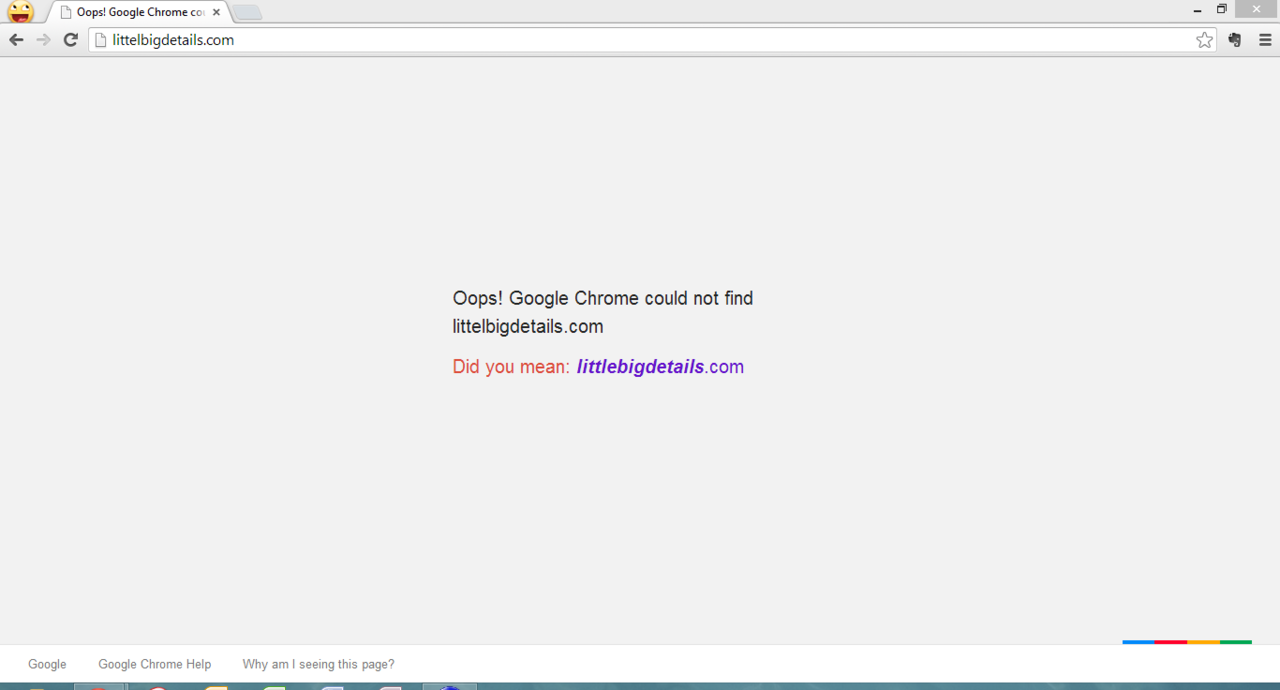Image resolution: width=1280 pixels, height=690 pixels.
Task: Click the "Oops! Google Chrome could not find" text
Action: [x=603, y=298]
